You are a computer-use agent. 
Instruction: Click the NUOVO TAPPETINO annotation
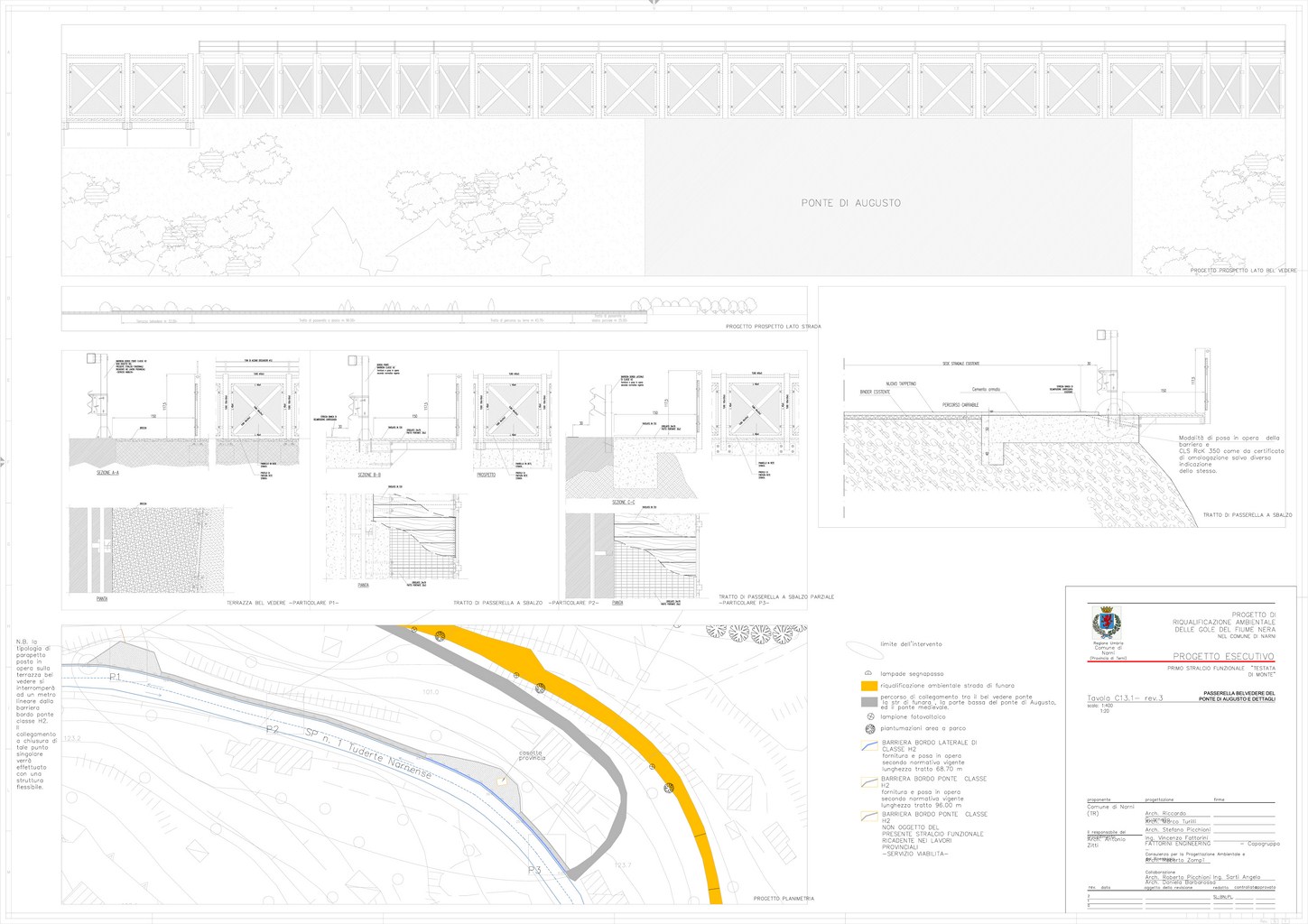click(x=900, y=383)
